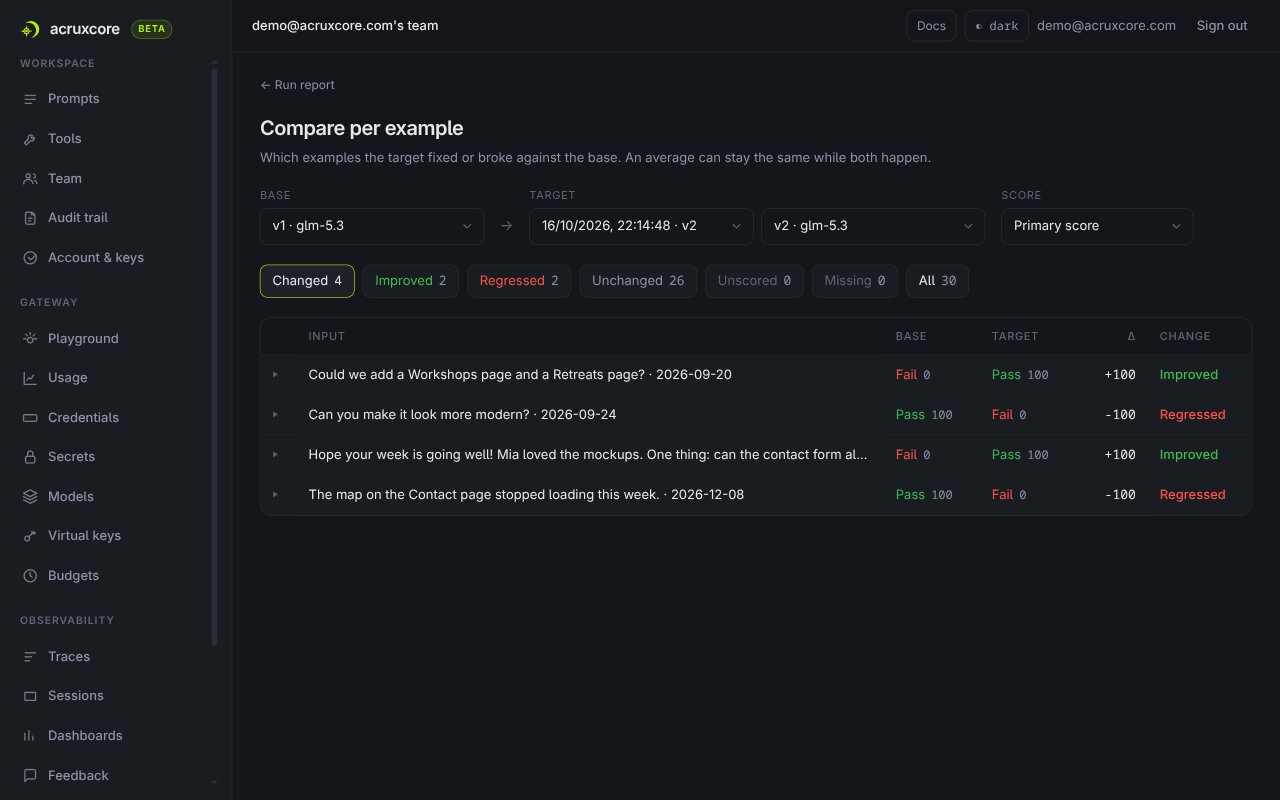The height and width of the screenshot is (800, 1280).
Task: Click demo@acruxcore.com account email in header
Action: pos(1106,26)
